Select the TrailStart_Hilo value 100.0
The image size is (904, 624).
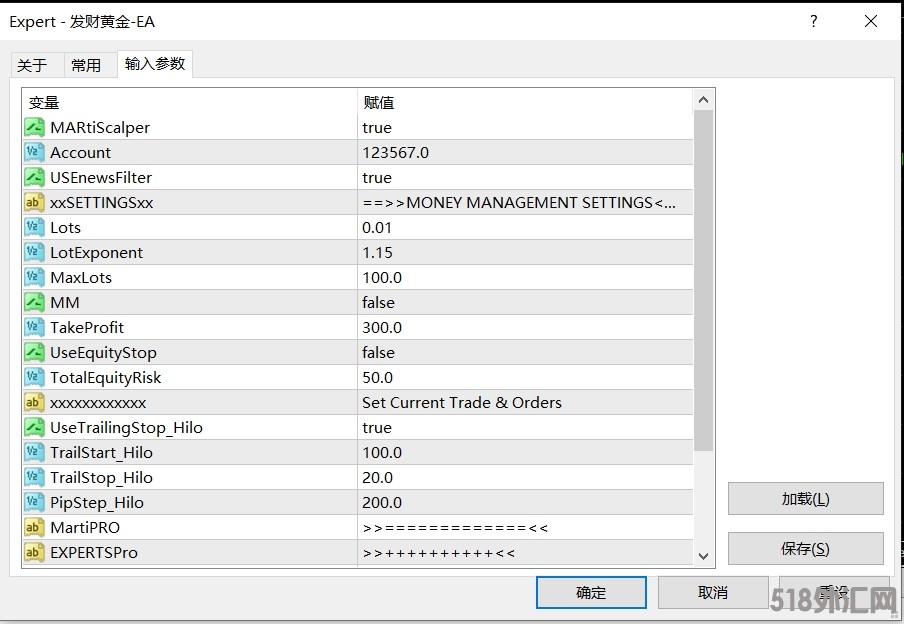tap(525, 452)
